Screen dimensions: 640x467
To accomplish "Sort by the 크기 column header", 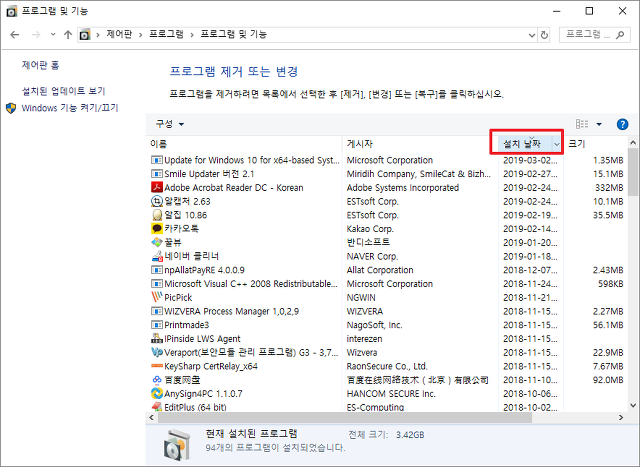I will 577,144.
